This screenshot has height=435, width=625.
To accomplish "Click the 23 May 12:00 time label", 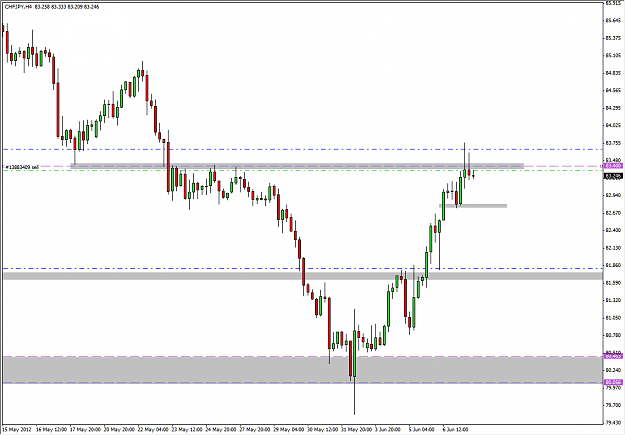I will (x=187, y=430).
